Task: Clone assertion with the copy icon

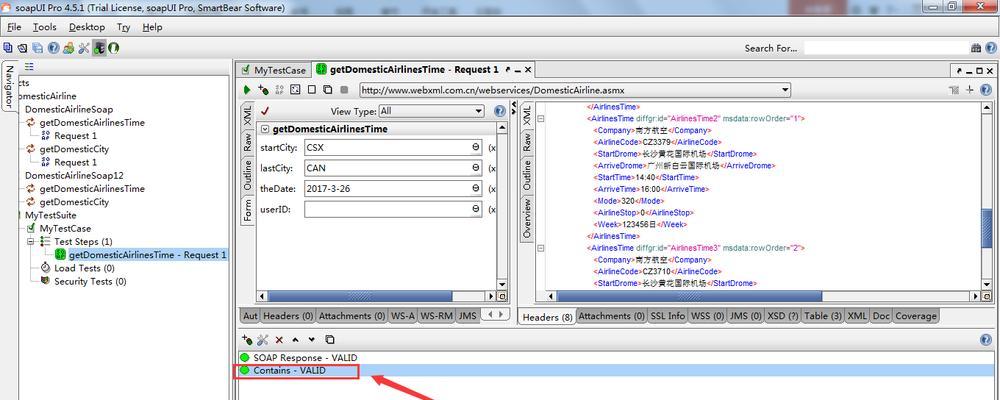Action: pyautogui.click(x=330, y=340)
